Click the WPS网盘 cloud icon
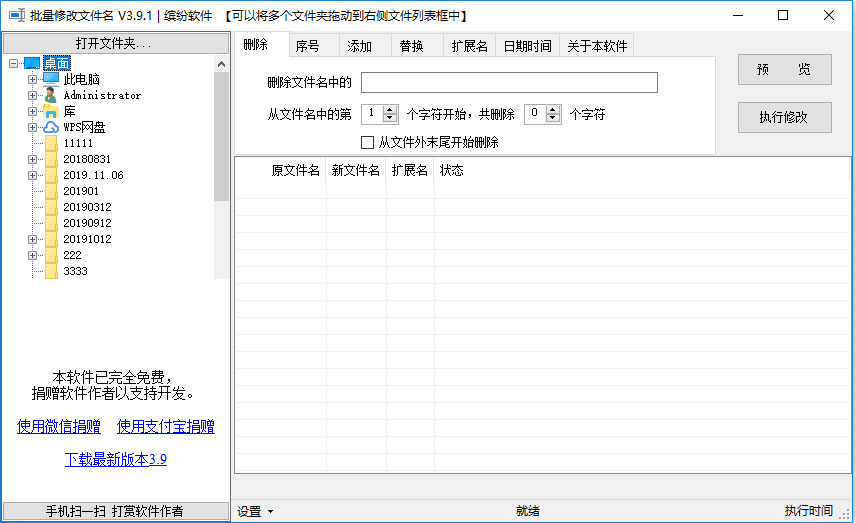The height and width of the screenshot is (523, 856). pos(51,127)
